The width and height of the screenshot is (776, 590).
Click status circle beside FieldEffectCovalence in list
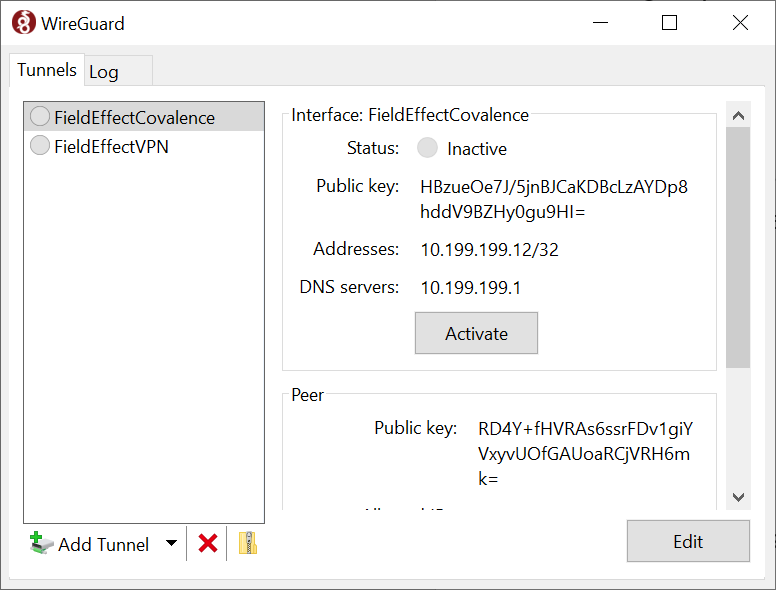click(40, 117)
